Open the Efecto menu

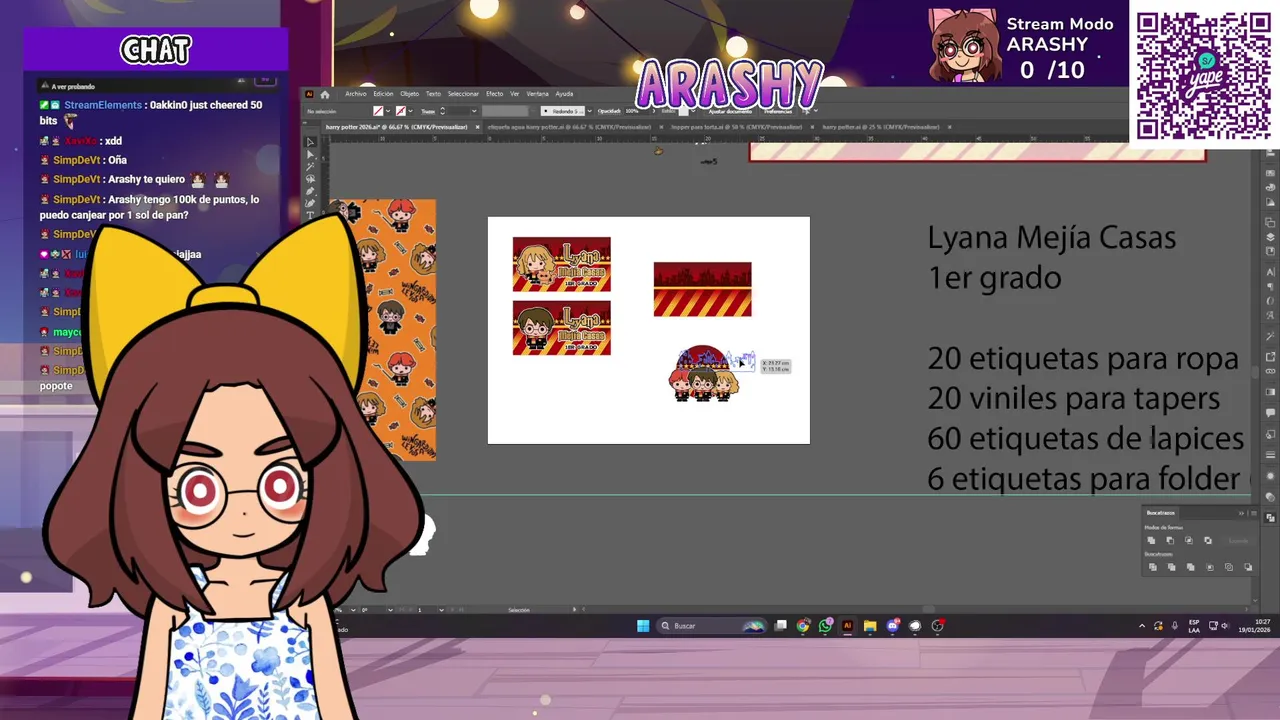pos(494,94)
